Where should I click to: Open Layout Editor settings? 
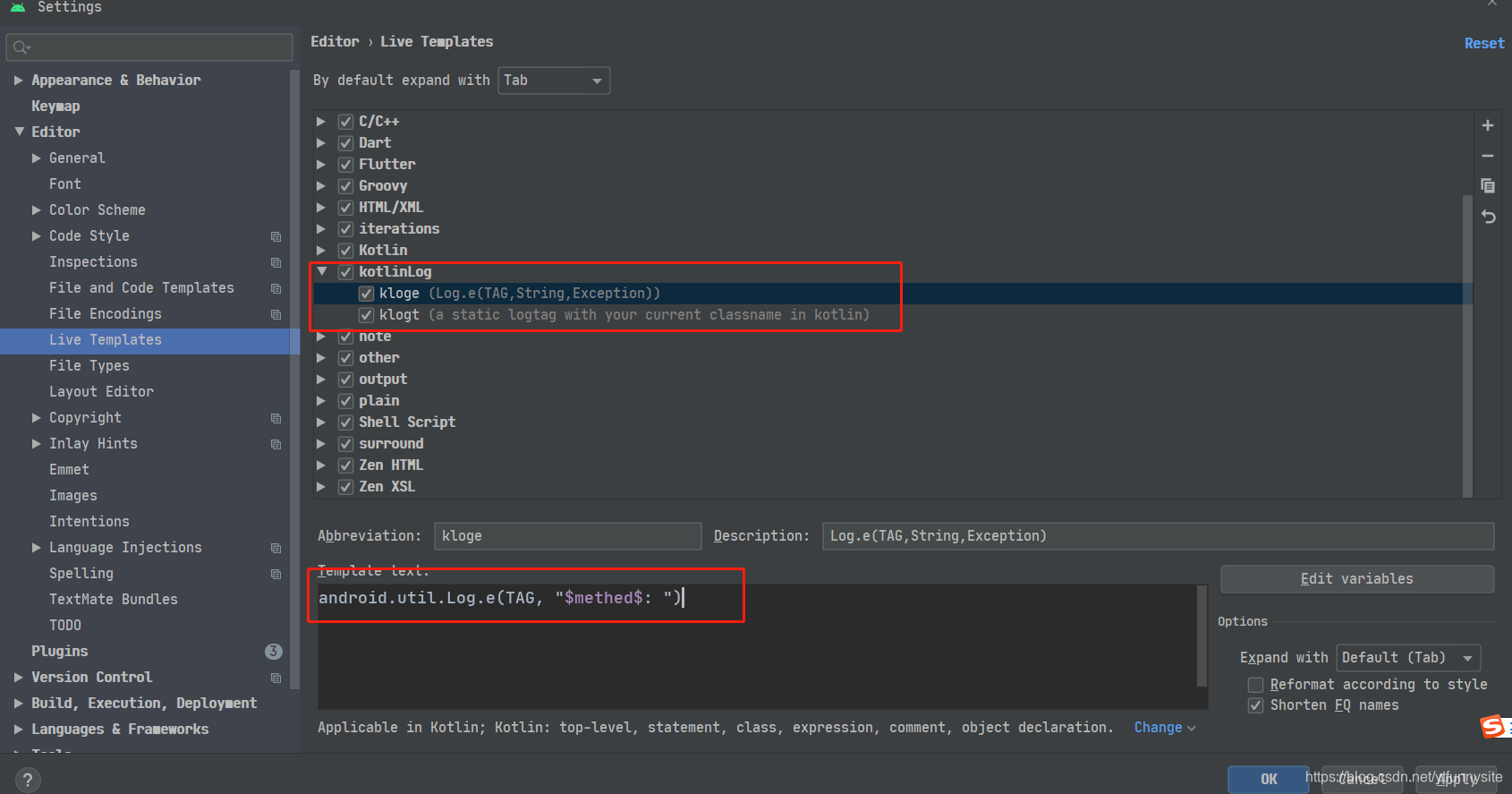(x=101, y=392)
